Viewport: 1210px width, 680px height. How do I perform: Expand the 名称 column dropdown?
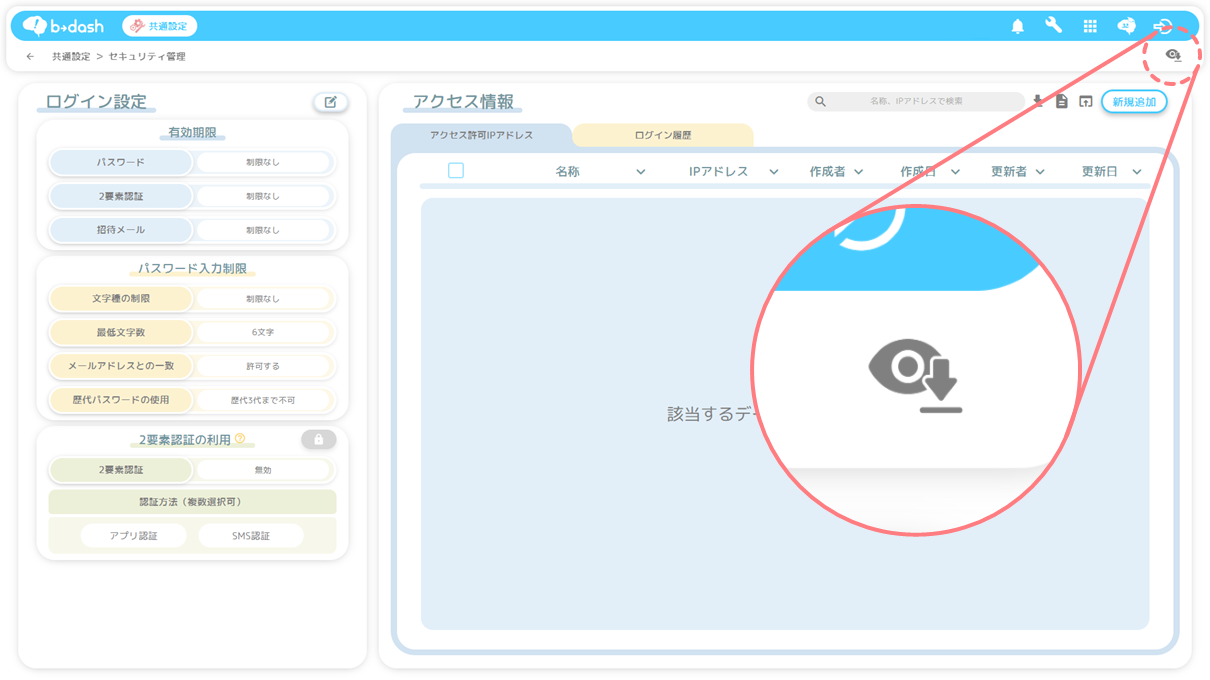pos(641,172)
